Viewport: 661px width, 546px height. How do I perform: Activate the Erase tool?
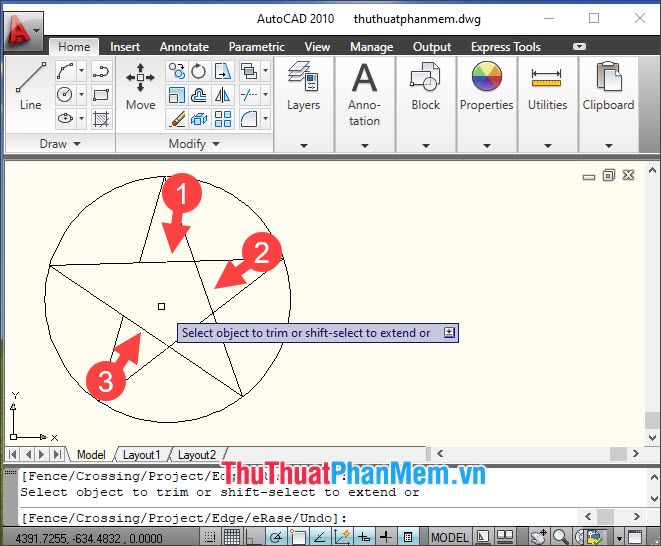tap(176, 118)
